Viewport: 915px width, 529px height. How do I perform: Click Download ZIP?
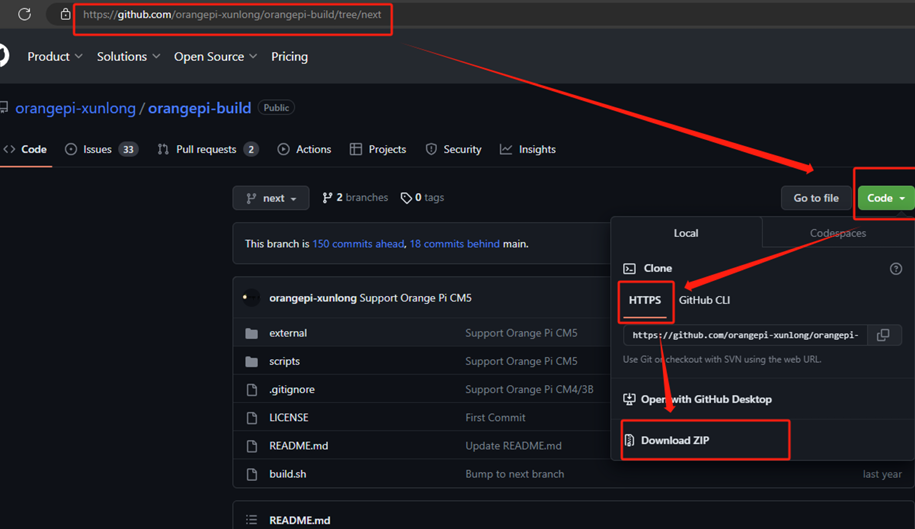pos(675,440)
